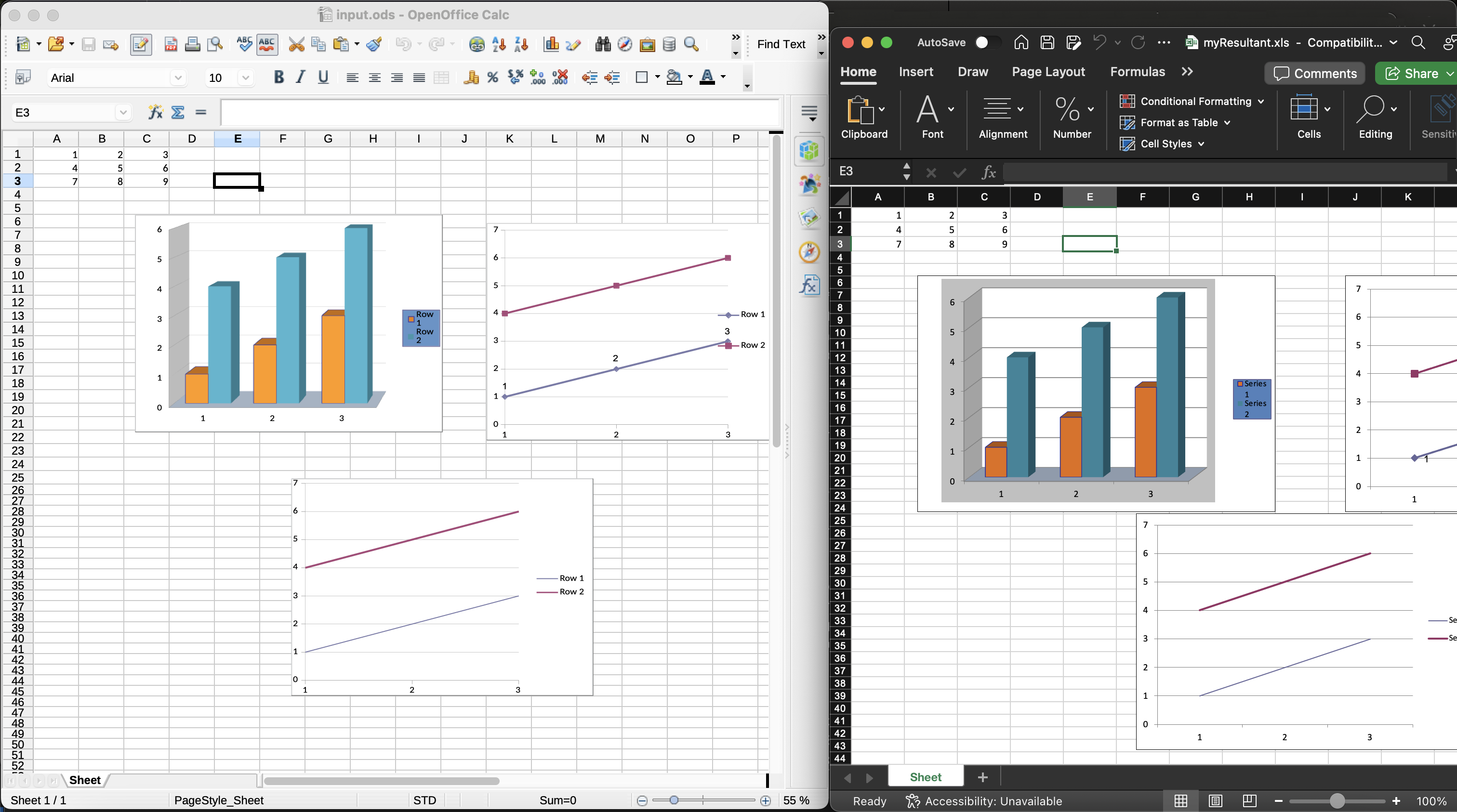Toggle AutoSpellcheck ABC button

click(267, 44)
